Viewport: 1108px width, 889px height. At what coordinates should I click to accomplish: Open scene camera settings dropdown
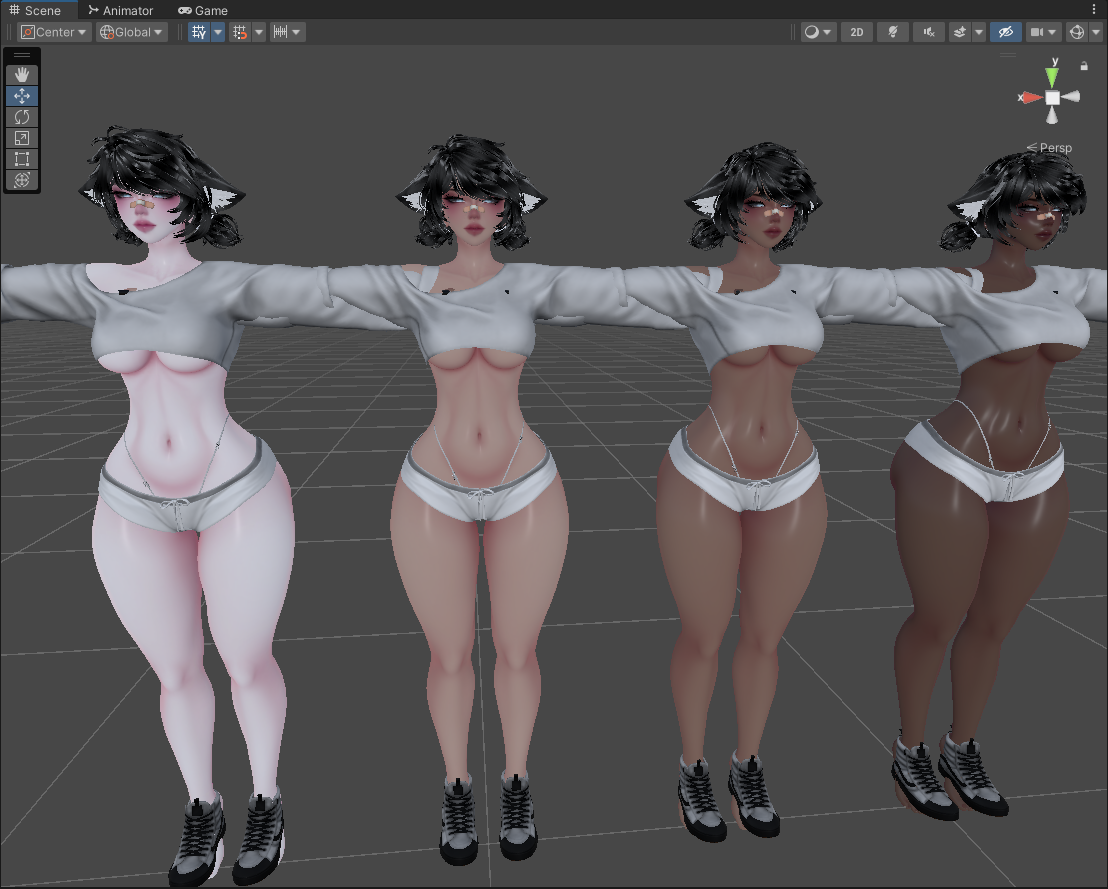(1043, 32)
